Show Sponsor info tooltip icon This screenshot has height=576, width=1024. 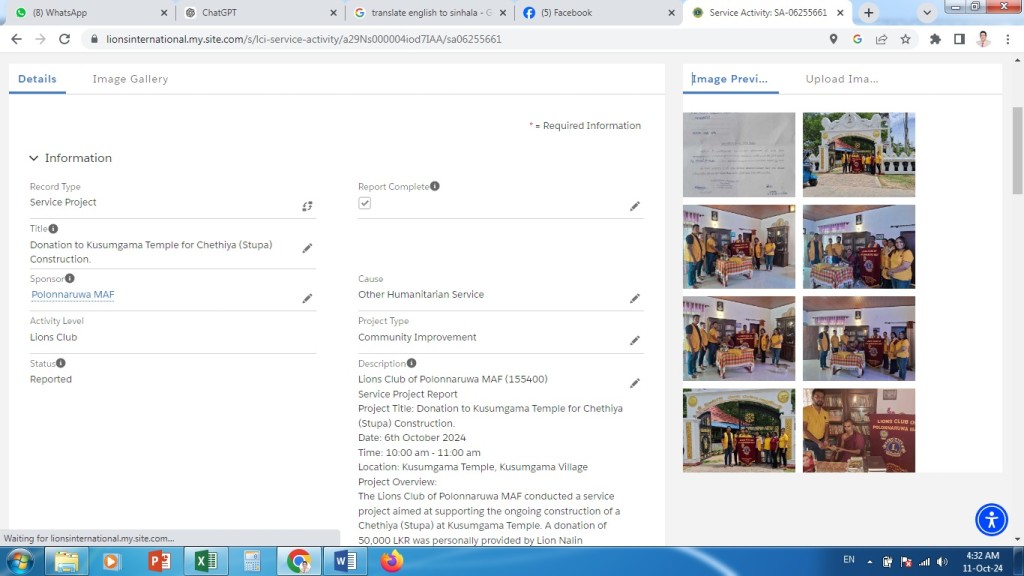(69, 278)
